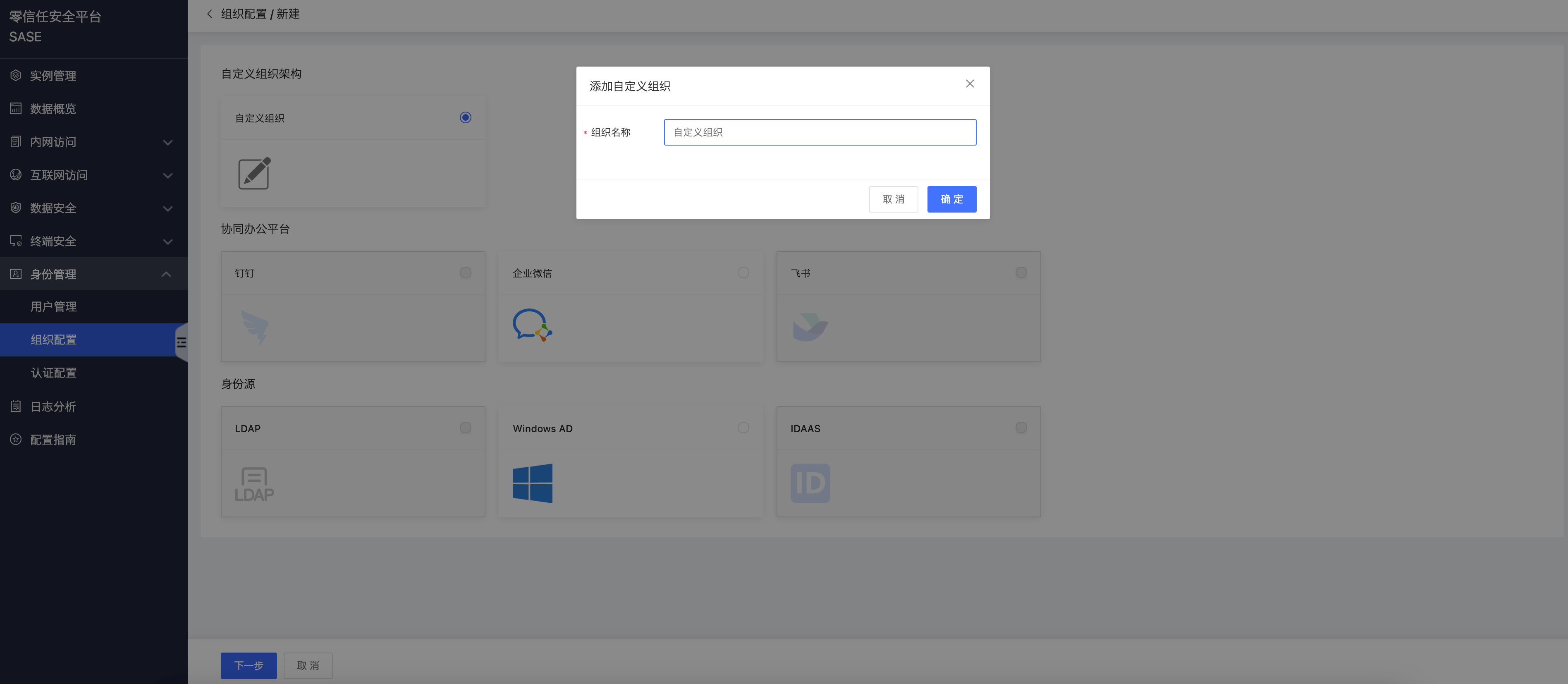
Task: Click the custom organization pencil edit icon
Action: coord(254,173)
